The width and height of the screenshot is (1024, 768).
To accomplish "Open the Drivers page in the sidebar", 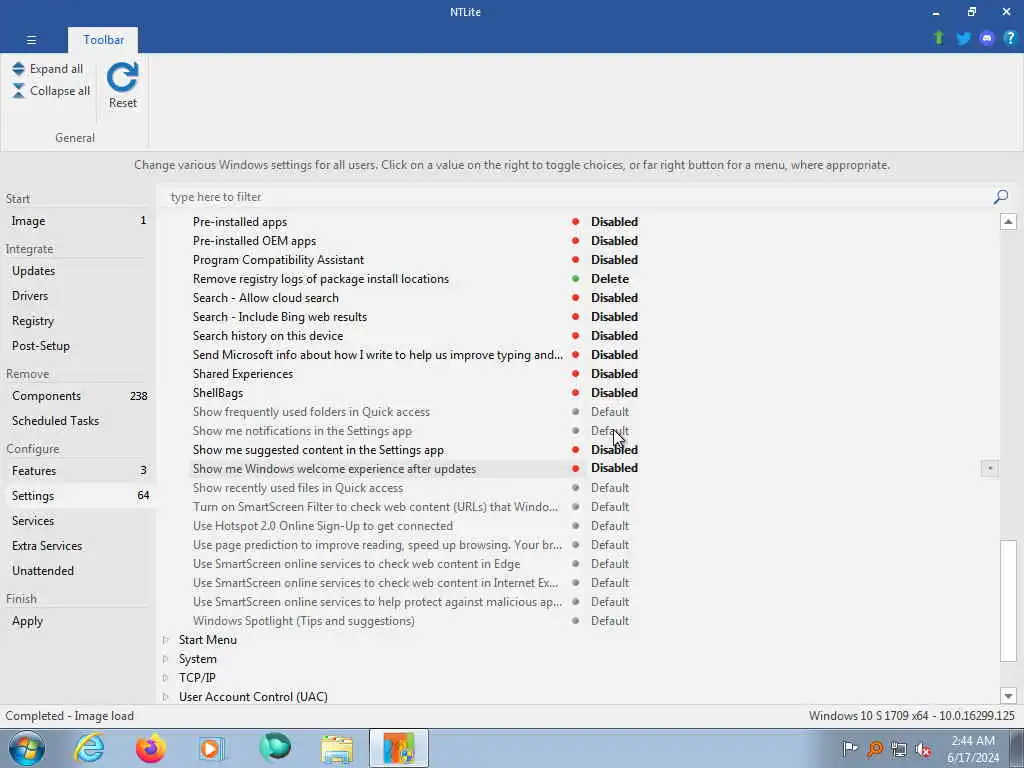I will tap(78, 296).
